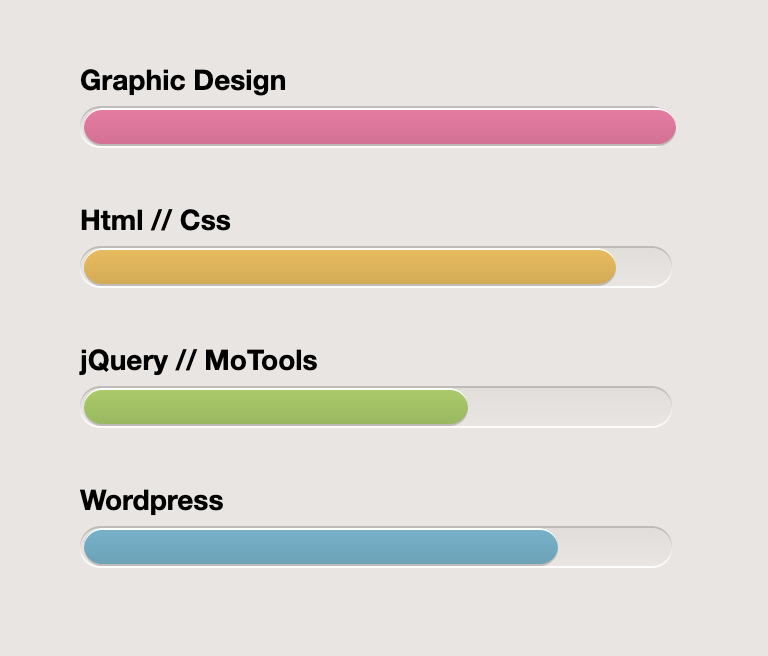The height and width of the screenshot is (656, 768).
Task: Click the word MoTools in the heading
Action: [x=261, y=361]
